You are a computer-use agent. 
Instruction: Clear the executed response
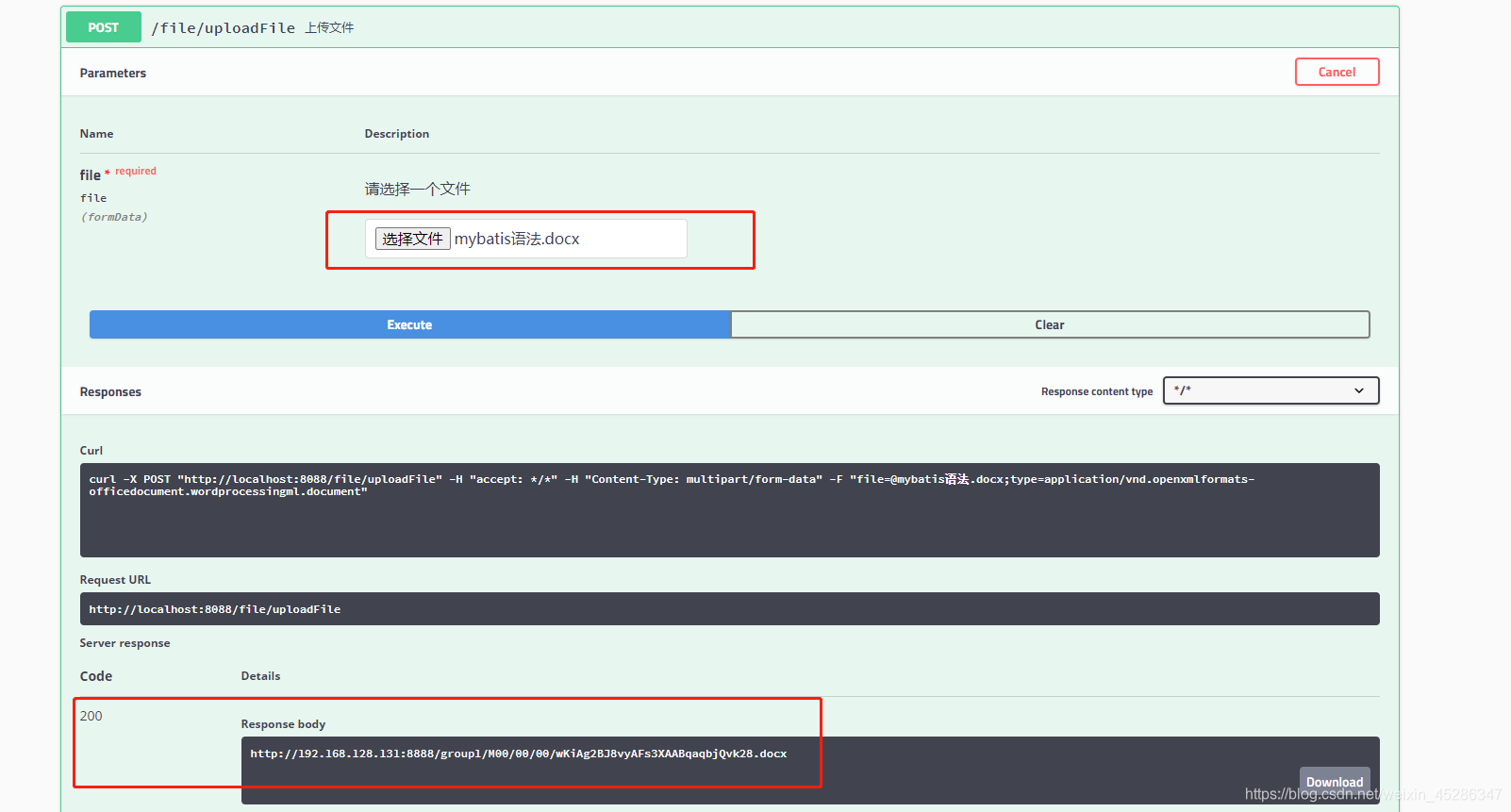tap(1050, 324)
